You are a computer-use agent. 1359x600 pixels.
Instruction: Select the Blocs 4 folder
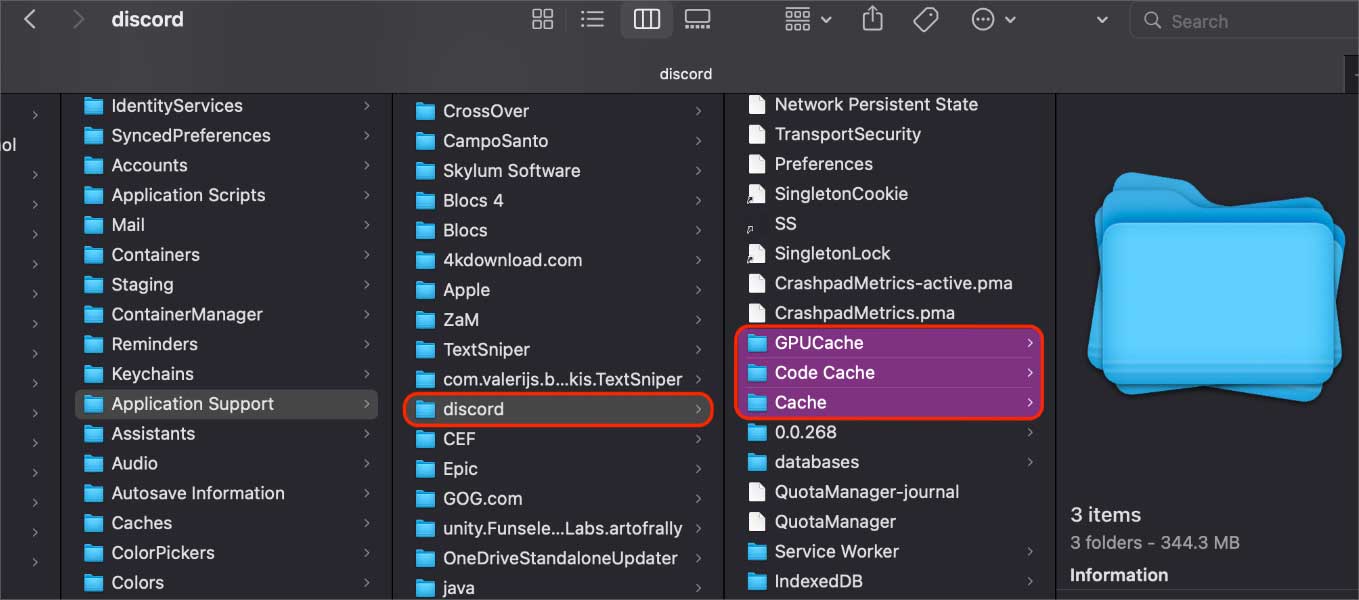coord(559,200)
